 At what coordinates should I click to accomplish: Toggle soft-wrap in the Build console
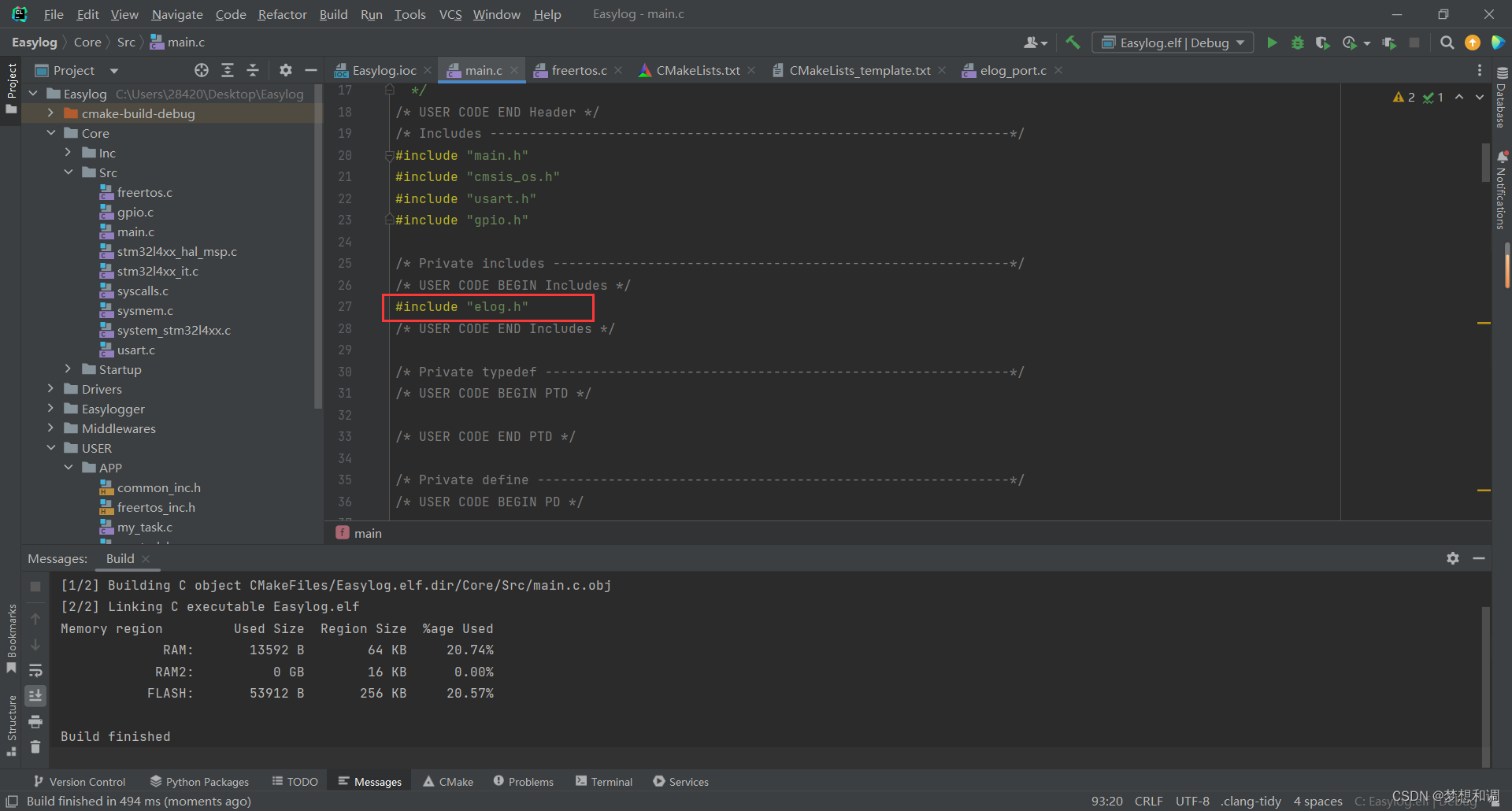click(36, 670)
